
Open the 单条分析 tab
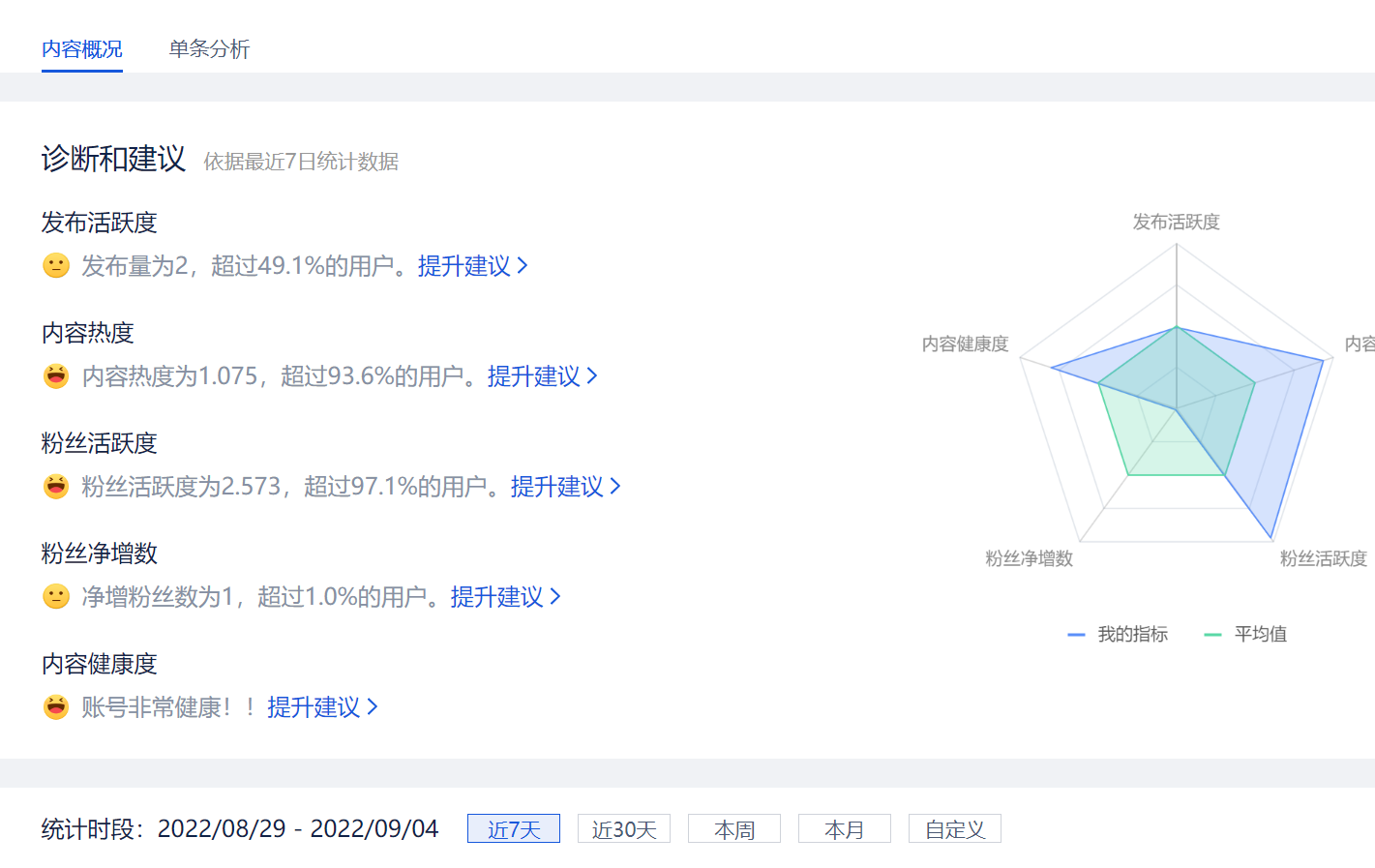pos(209,49)
